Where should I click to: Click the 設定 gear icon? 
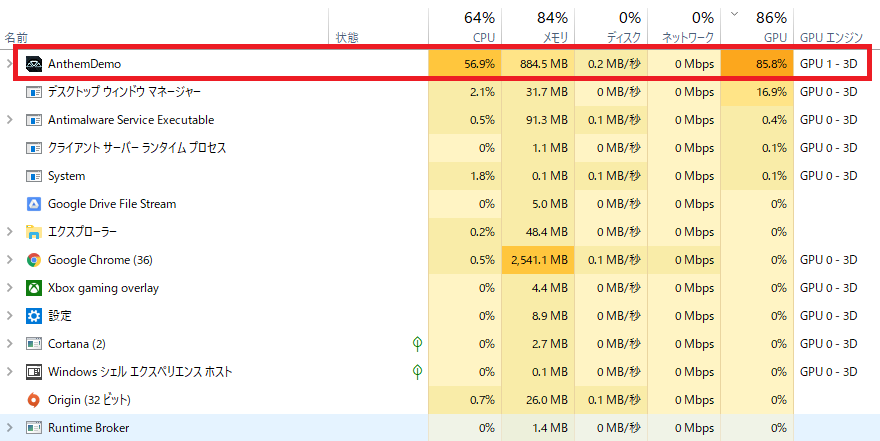tap(34, 316)
